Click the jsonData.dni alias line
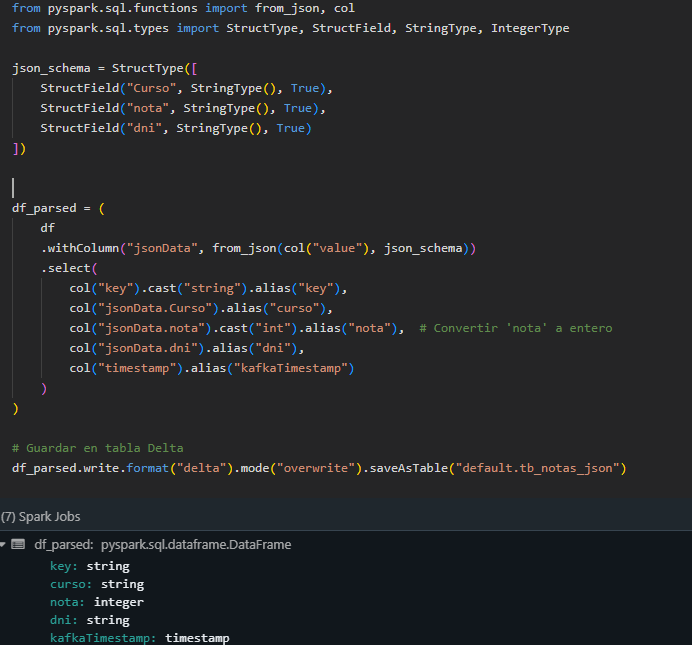This screenshot has width=692, height=645. click(187, 349)
